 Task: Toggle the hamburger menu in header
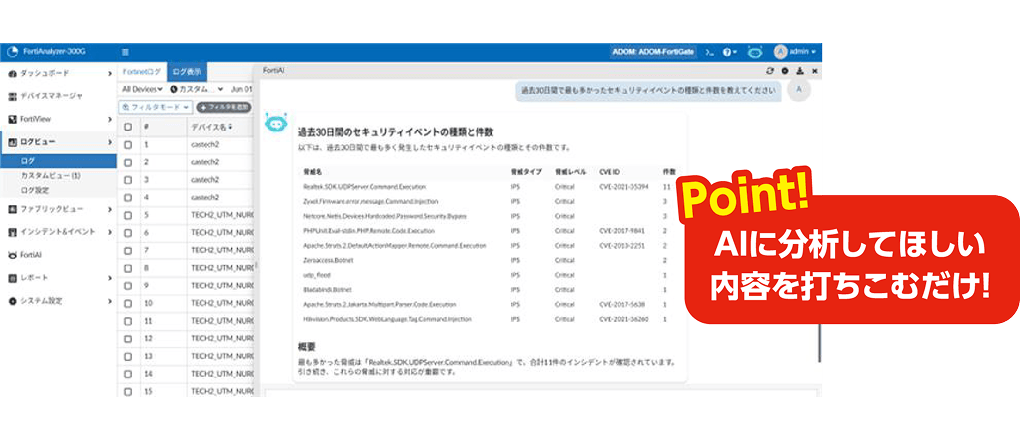(126, 52)
